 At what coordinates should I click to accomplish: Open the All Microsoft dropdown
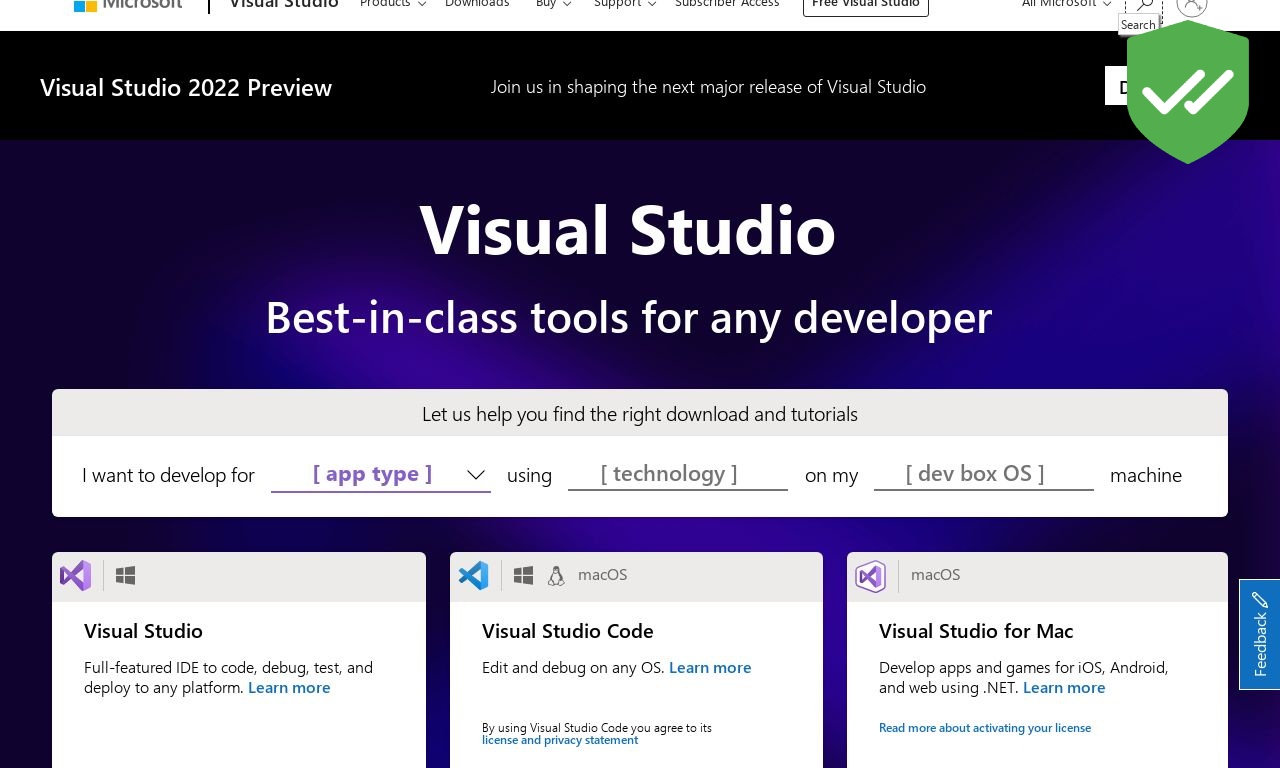(x=1066, y=4)
